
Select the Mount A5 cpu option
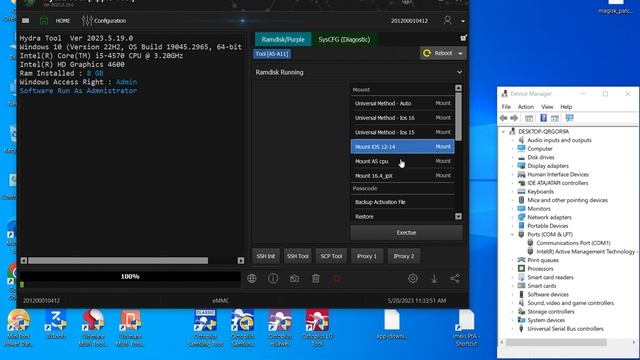click(x=402, y=161)
